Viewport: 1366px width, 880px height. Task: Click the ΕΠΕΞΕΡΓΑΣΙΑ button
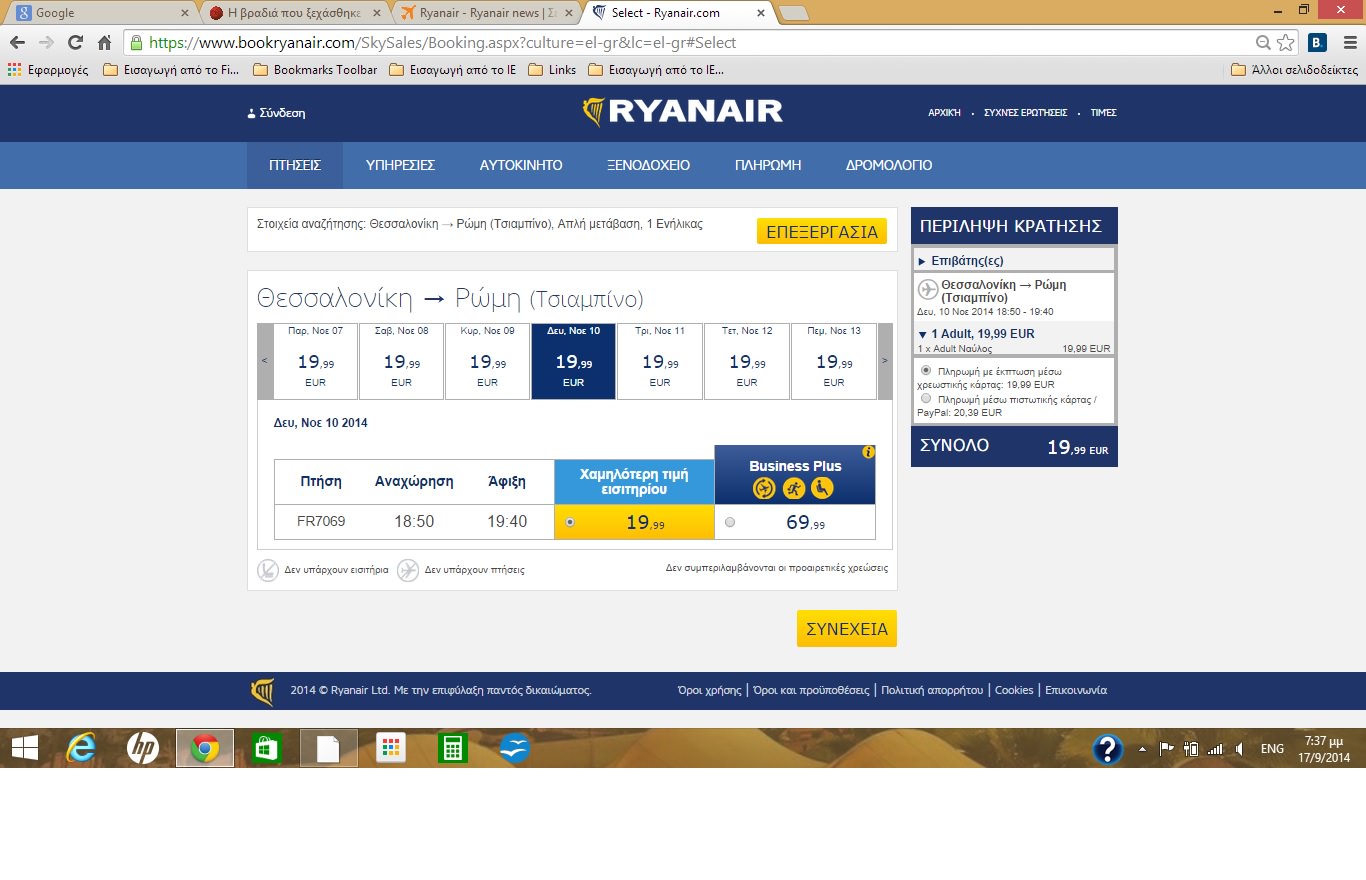[x=821, y=232]
